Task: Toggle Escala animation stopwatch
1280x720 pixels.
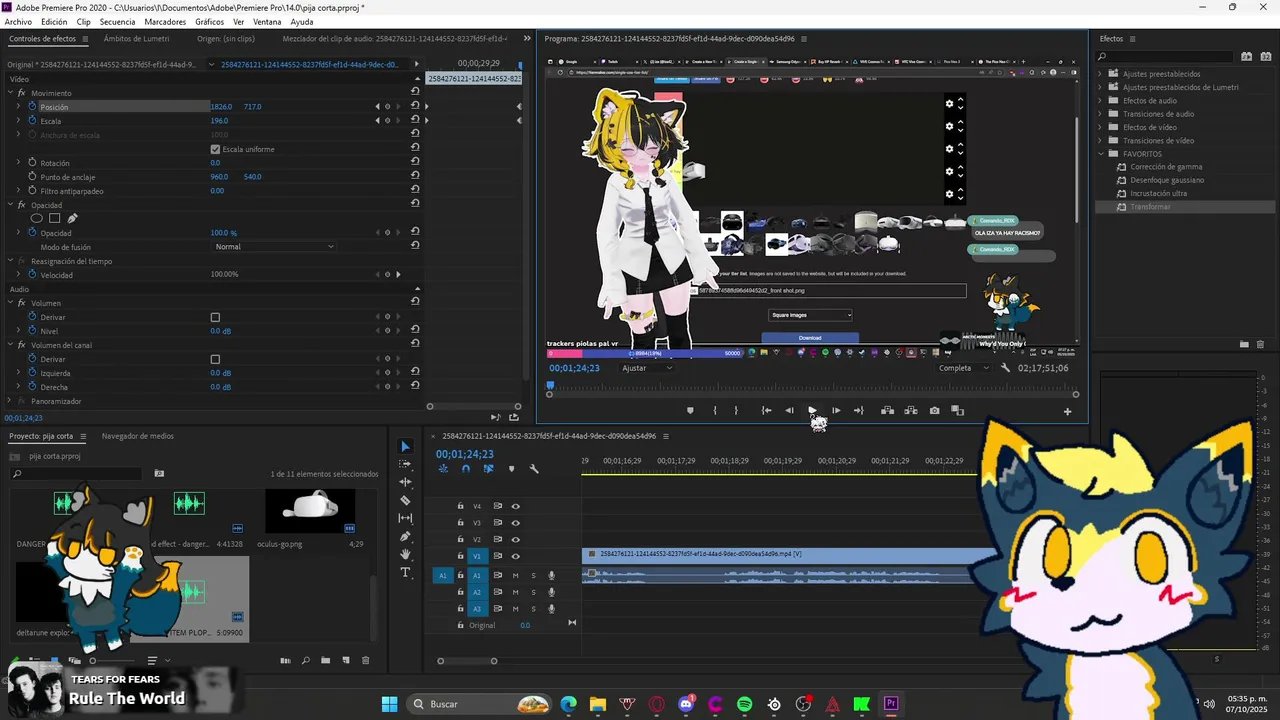Action: [32, 120]
